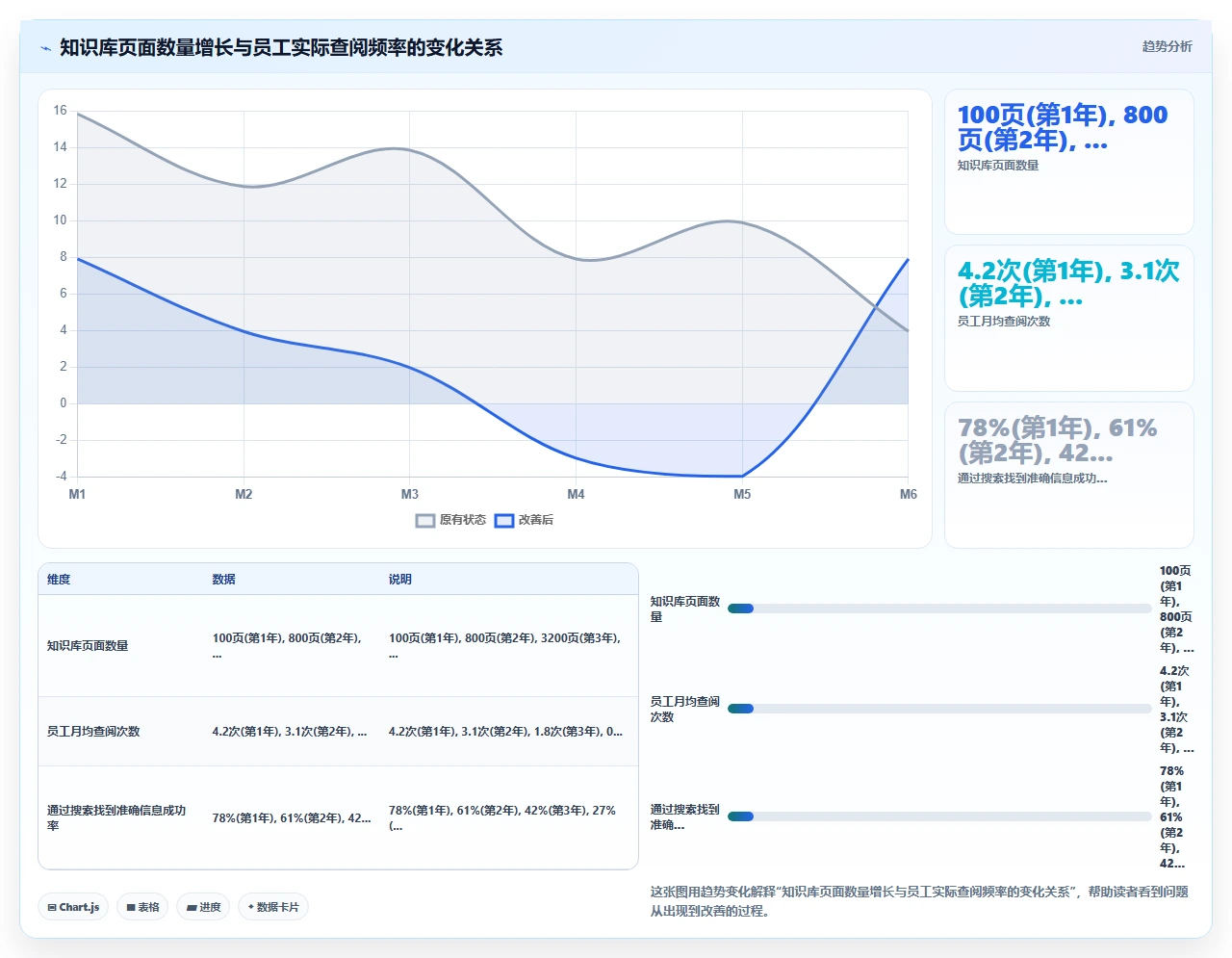Screen dimensions: 1232x958
Task: Click the 知识库页面数量 progress bar
Action: coord(939,608)
